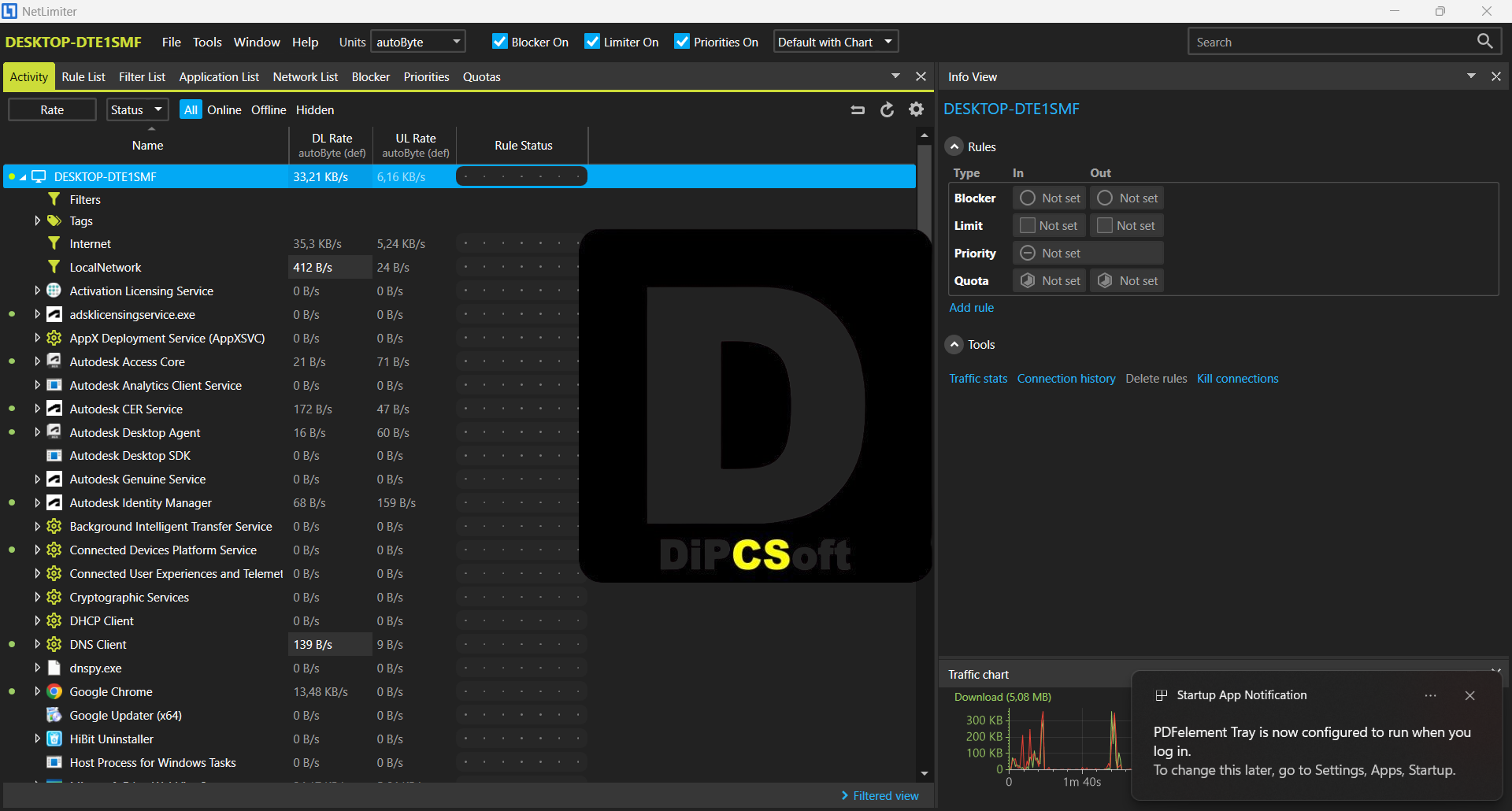Click the LocalNetwork filter icon
1512x811 pixels.
tap(54, 267)
